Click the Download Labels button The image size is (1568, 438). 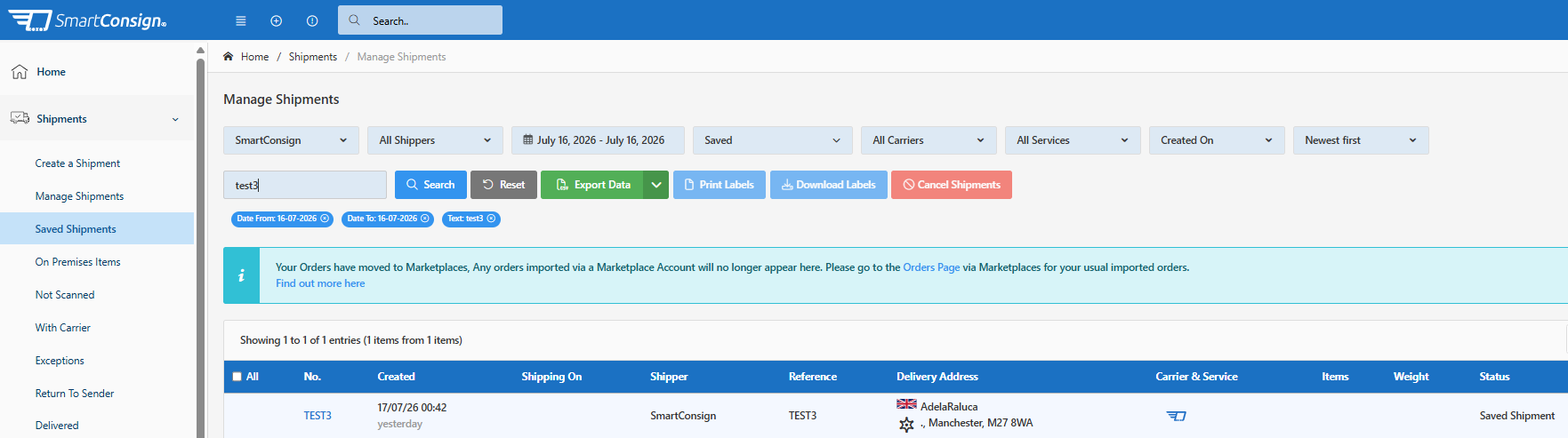click(829, 185)
